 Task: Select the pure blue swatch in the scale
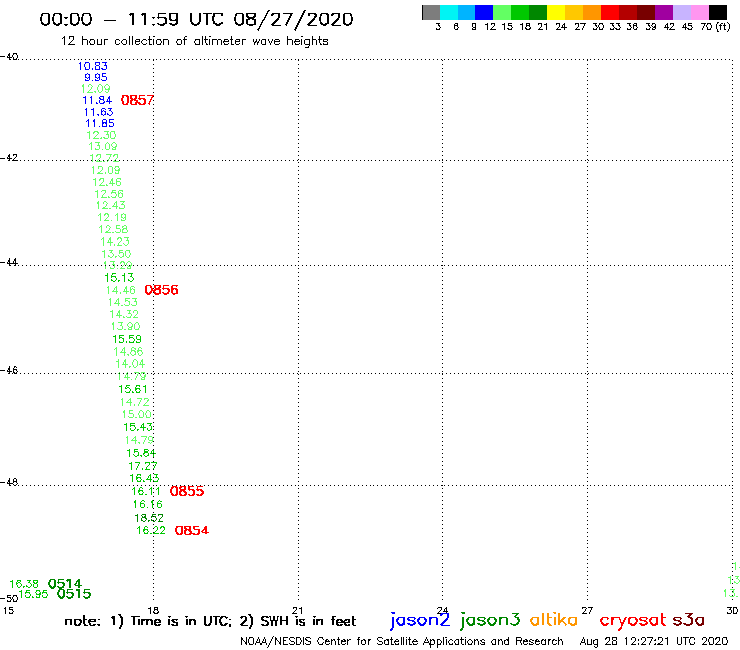pos(484,12)
